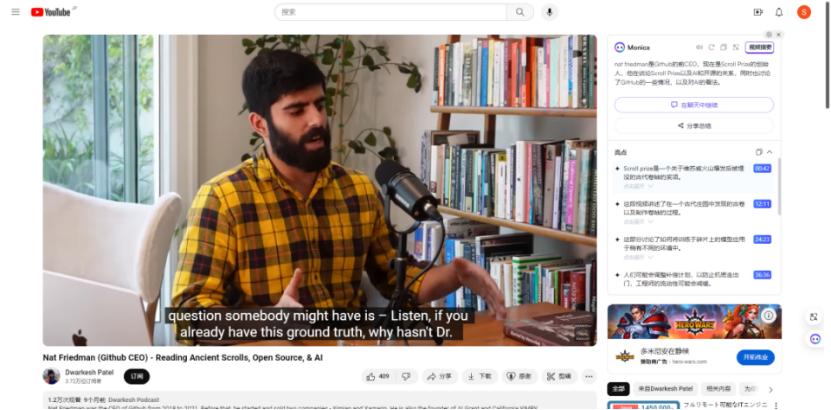Collapse the highlights section chevron in Monica

tap(770, 152)
